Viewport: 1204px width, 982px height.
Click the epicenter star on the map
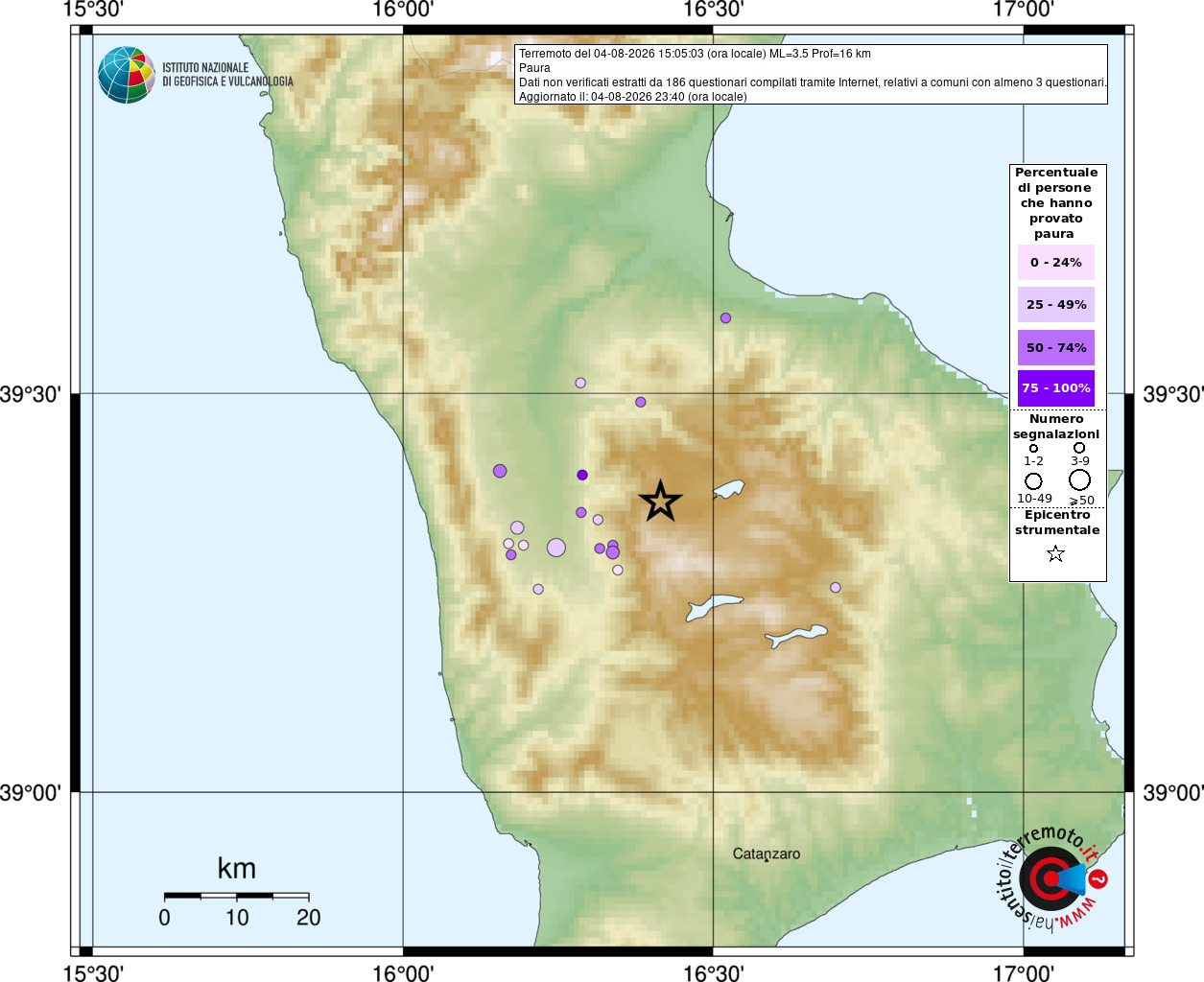[660, 501]
